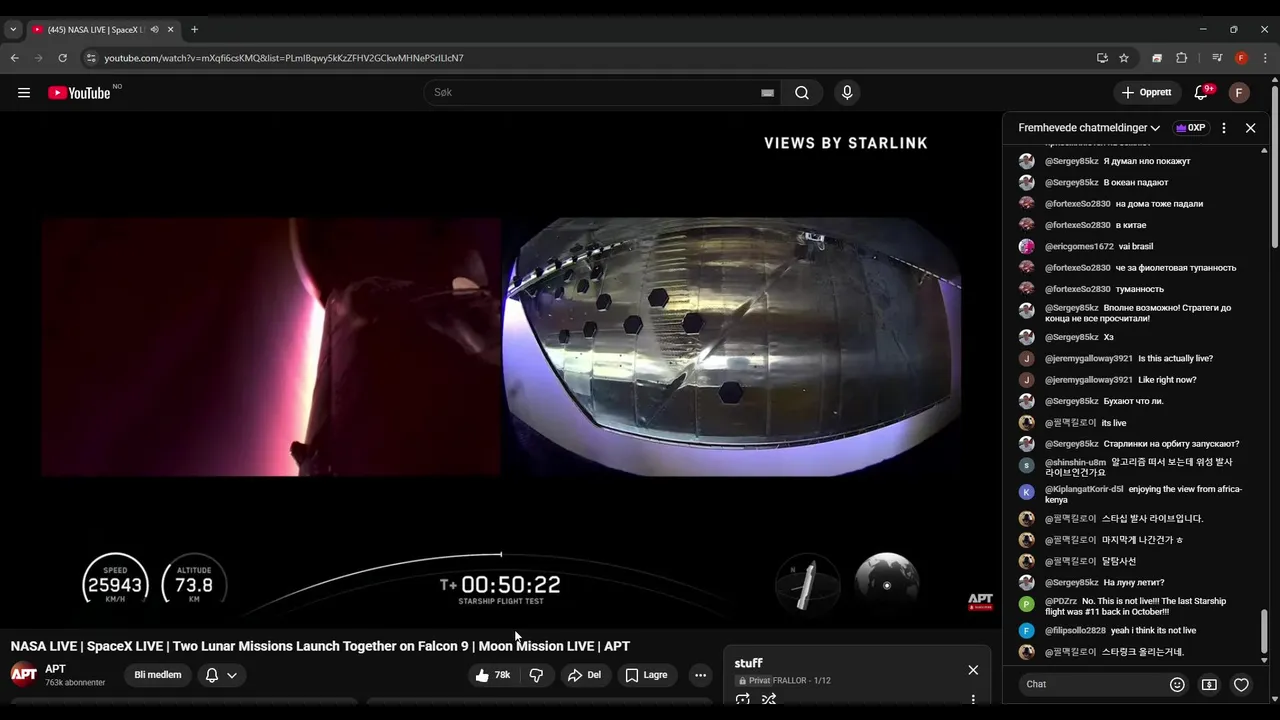This screenshot has width=1280, height=720.
Task: Click the Bli medlem join button
Action: click(x=158, y=675)
